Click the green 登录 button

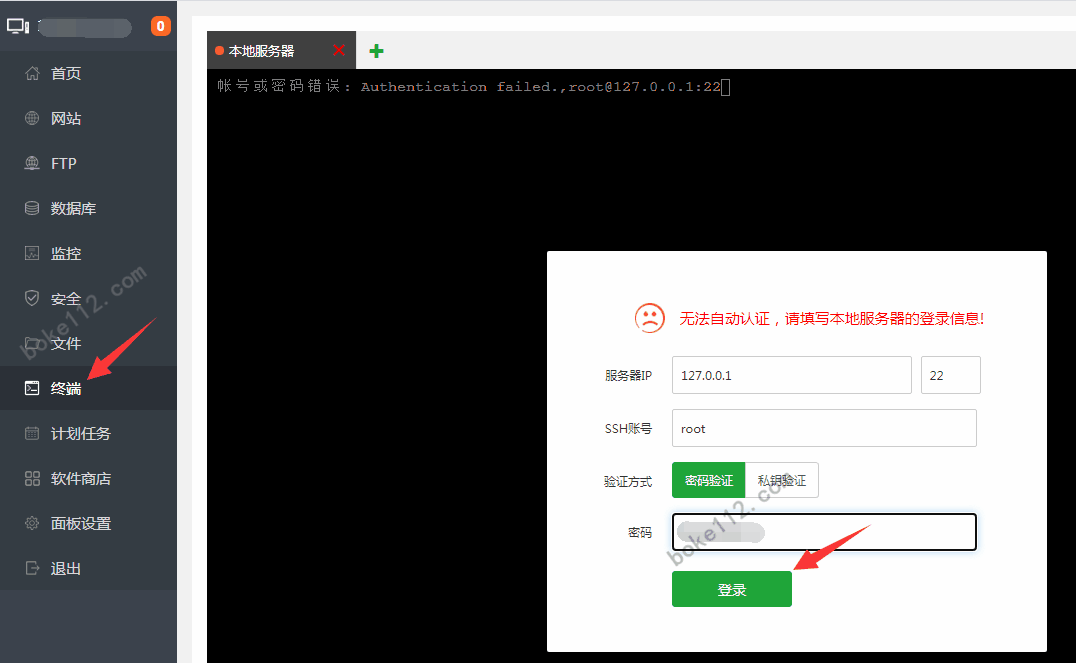[732, 589]
